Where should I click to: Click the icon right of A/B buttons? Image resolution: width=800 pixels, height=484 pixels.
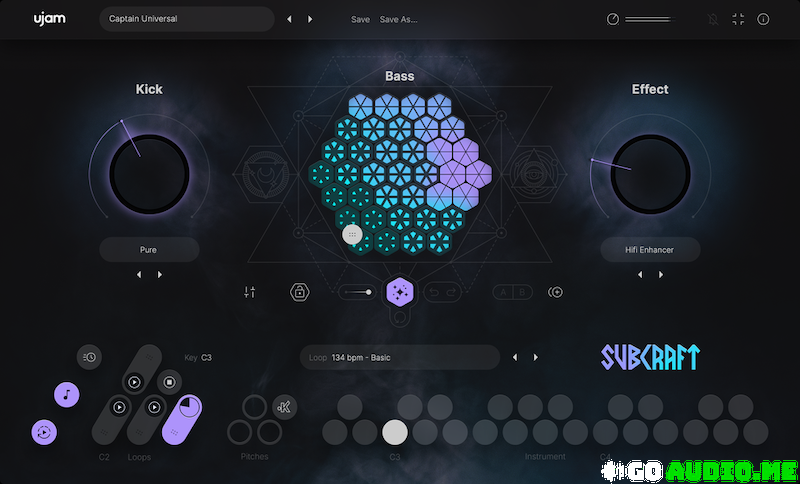(x=555, y=292)
